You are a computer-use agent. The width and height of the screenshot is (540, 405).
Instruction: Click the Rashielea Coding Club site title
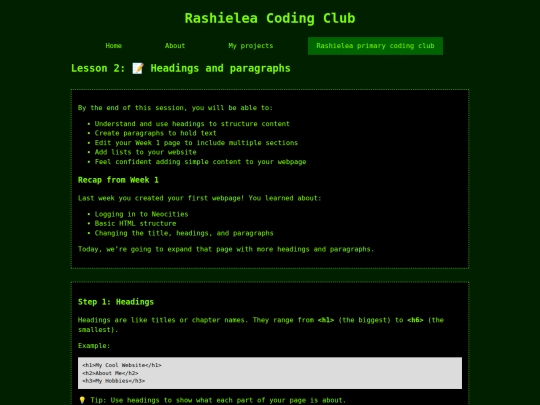pos(270,18)
